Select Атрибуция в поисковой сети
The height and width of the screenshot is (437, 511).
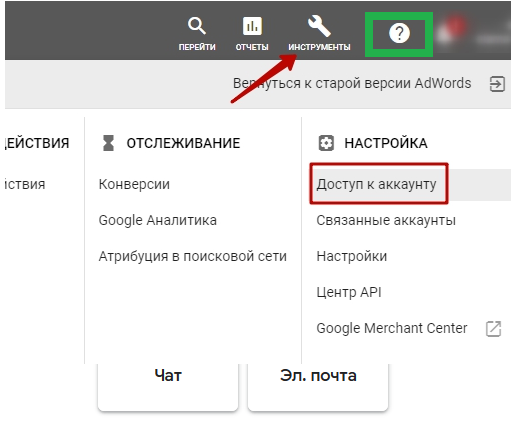pyautogui.click(x=193, y=256)
